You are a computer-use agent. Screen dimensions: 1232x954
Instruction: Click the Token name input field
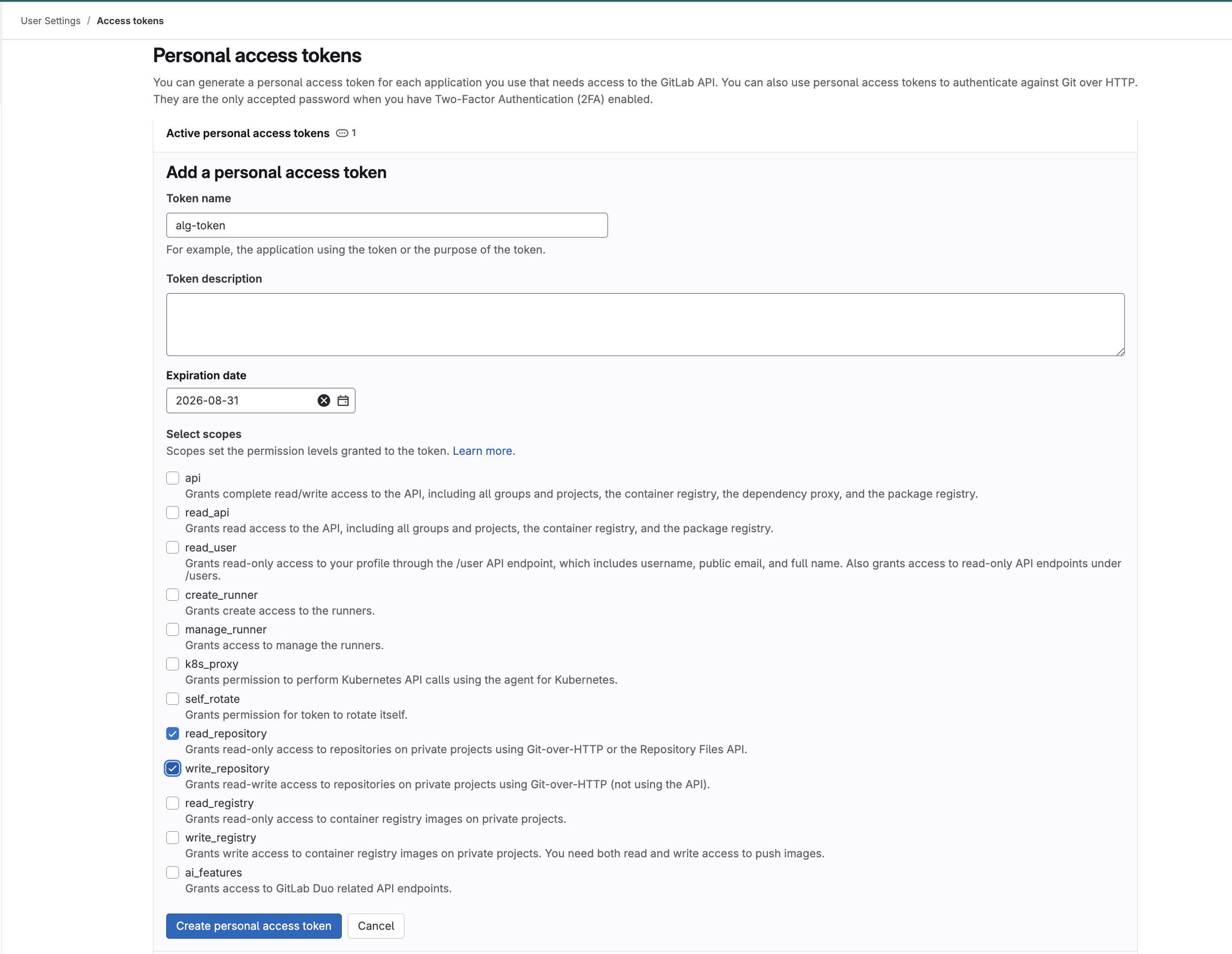386,225
